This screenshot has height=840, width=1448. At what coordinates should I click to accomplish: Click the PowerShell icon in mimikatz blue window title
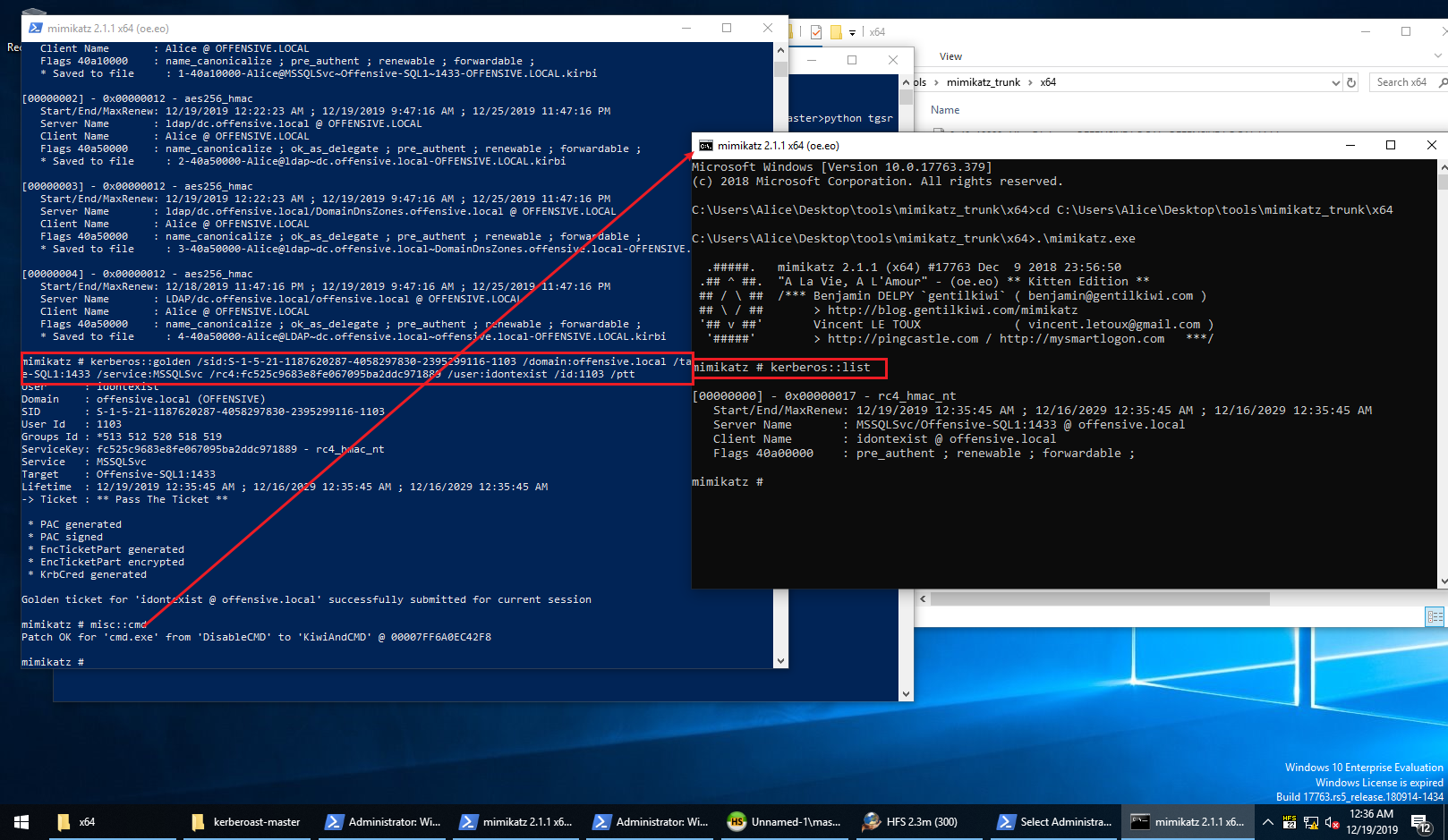pos(36,29)
